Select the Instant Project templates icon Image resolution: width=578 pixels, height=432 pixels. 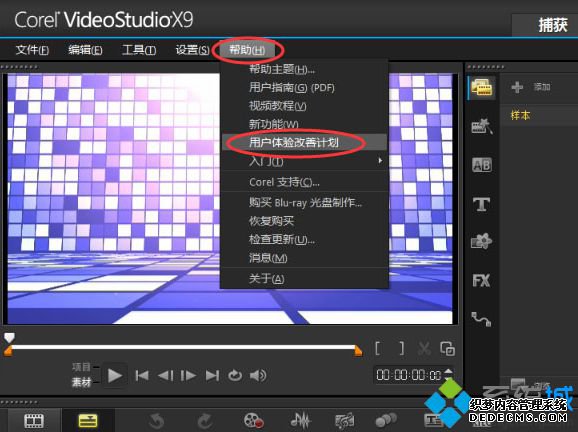[481, 126]
